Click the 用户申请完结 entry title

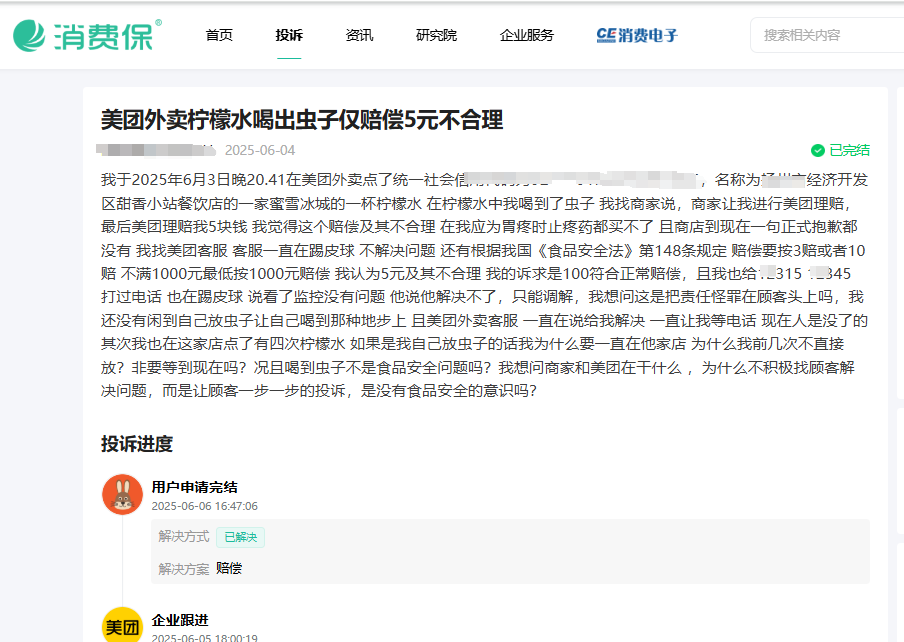[x=194, y=488]
